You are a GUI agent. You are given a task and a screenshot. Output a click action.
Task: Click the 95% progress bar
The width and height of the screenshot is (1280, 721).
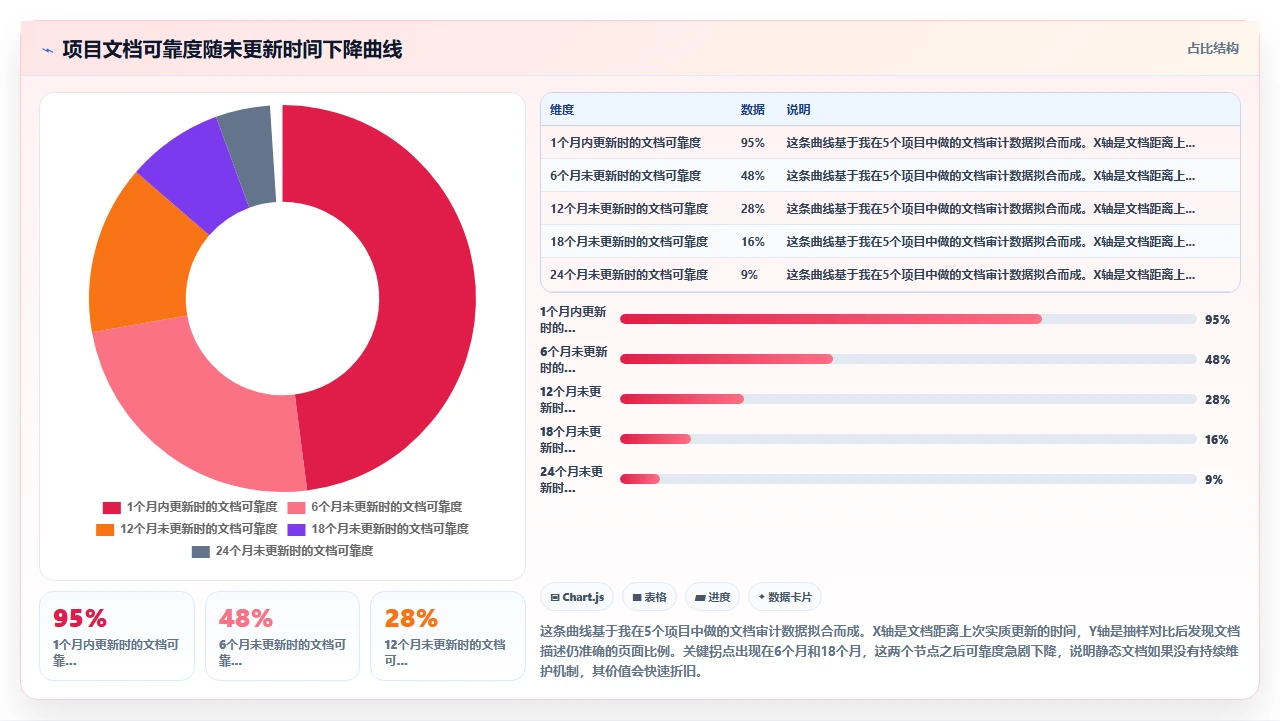pyautogui.click(x=908, y=319)
